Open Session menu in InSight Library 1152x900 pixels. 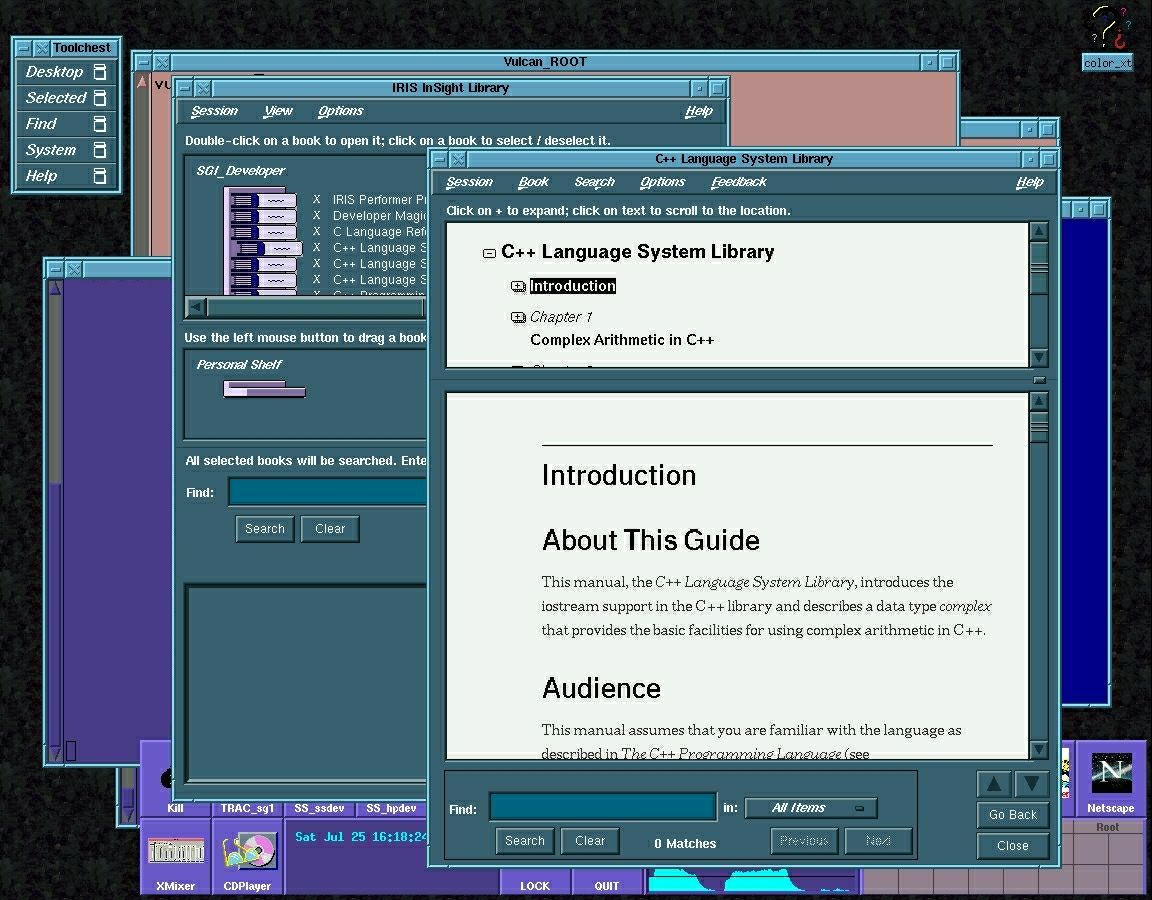click(x=214, y=111)
